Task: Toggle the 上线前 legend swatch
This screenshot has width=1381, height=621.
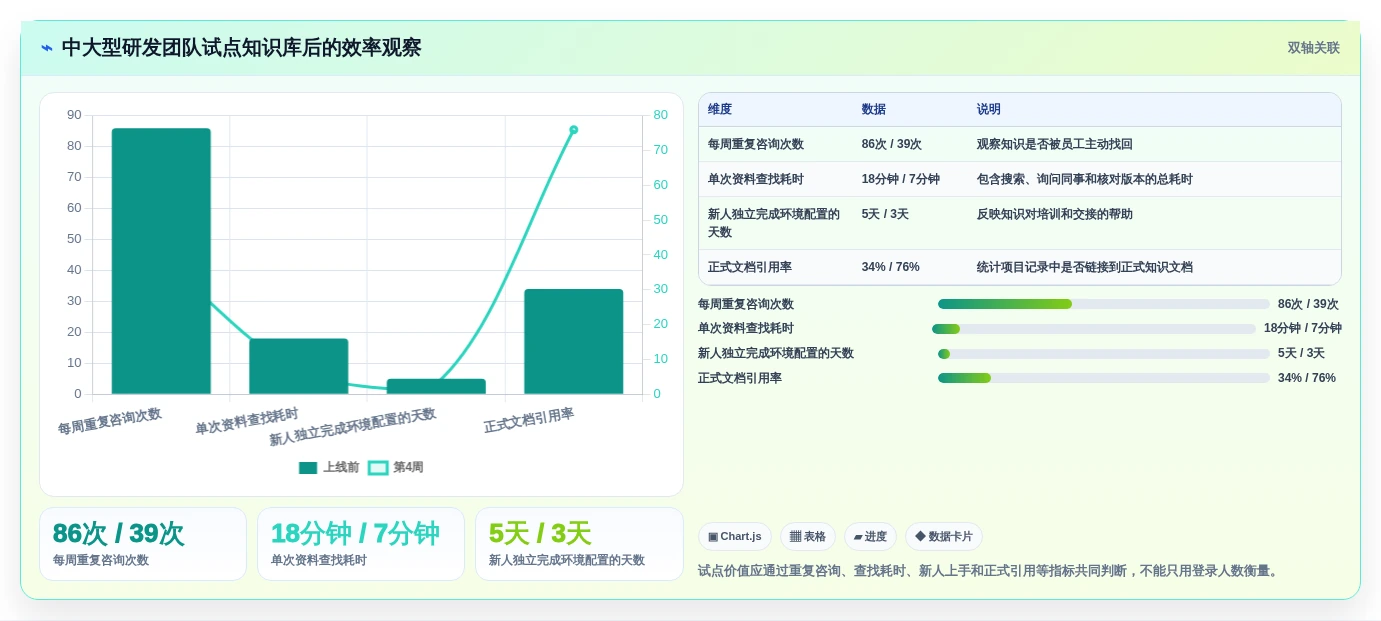Action: [308, 467]
